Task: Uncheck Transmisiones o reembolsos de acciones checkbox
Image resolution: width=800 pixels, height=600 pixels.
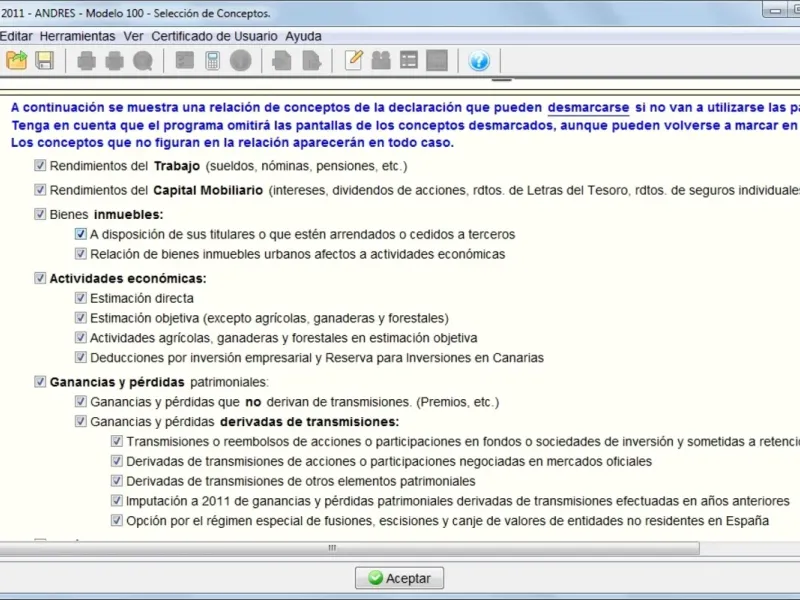Action: [117, 441]
